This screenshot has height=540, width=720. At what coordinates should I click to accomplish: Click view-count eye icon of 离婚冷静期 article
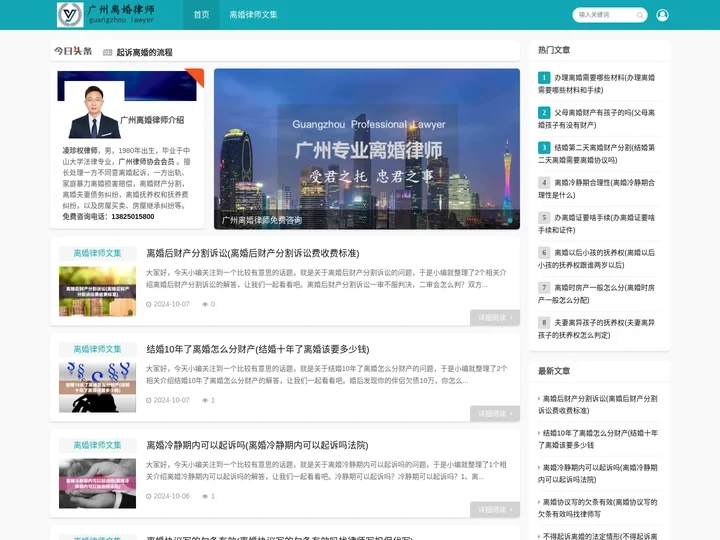click(205, 496)
